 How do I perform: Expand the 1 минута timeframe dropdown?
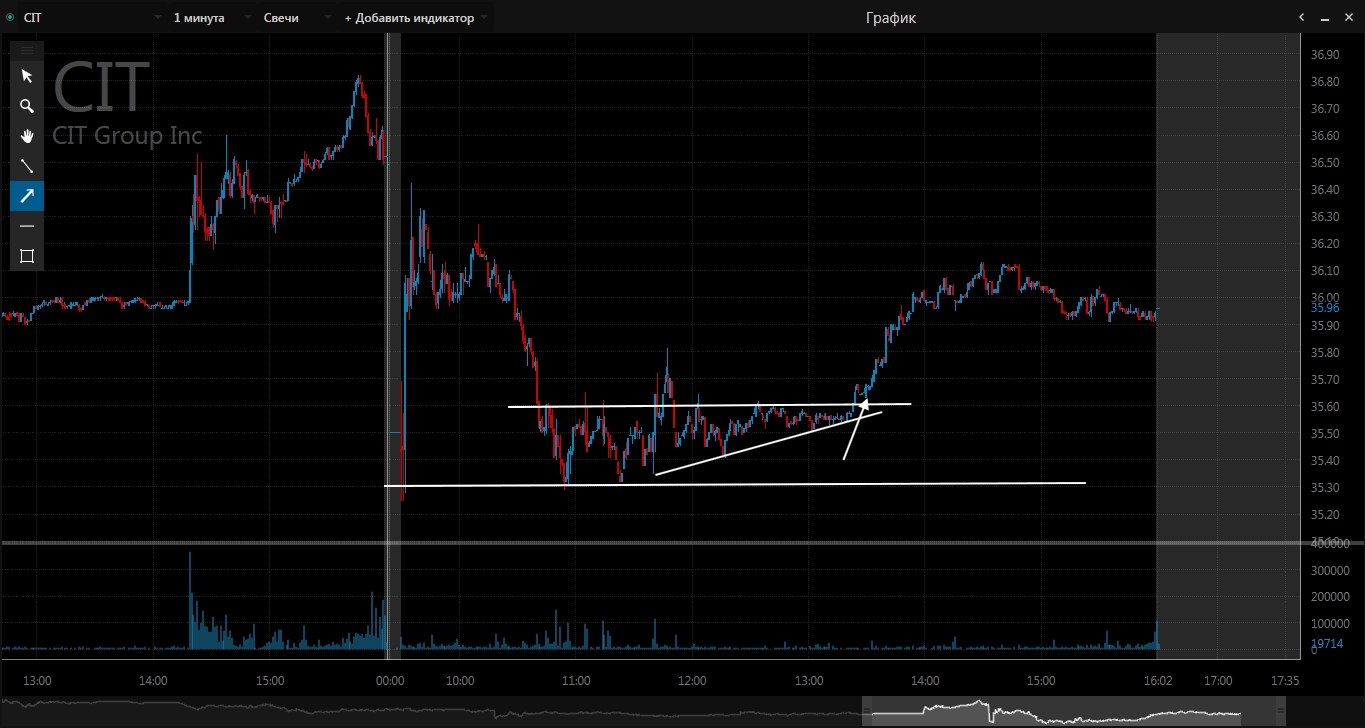pyautogui.click(x=247, y=18)
